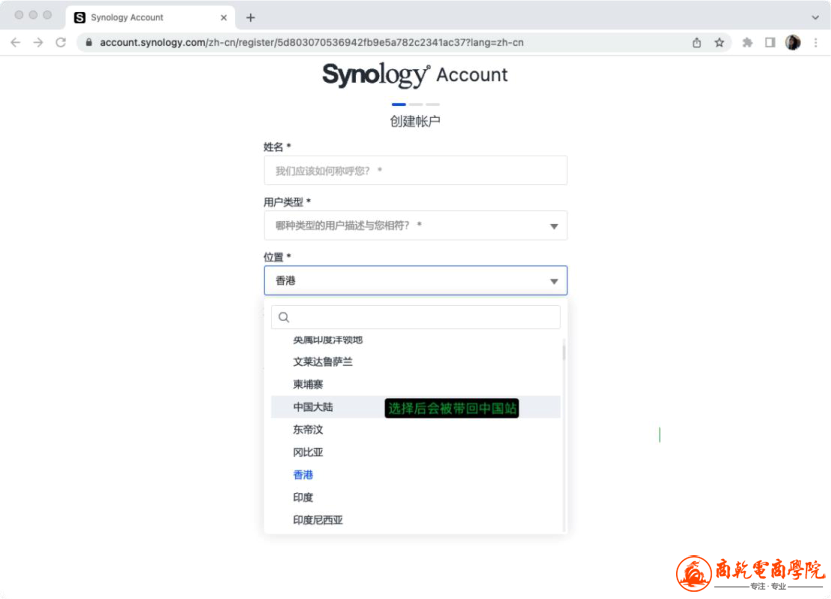This screenshot has width=831, height=599.
Task: Bookmark this page with the star icon
Action: tap(719, 42)
